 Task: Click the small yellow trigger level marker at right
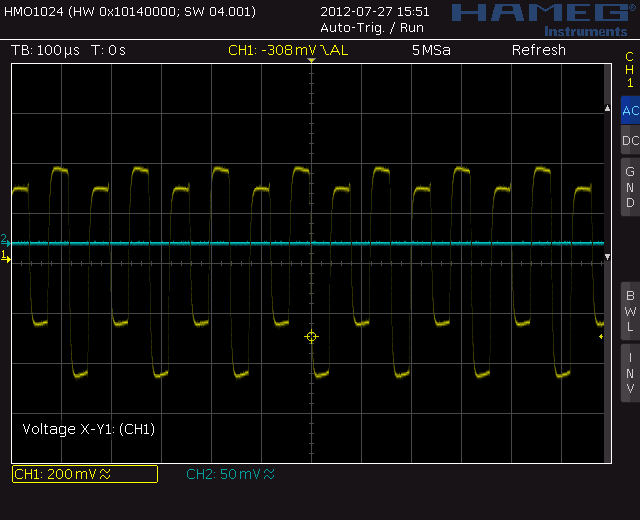pos(601,337)
